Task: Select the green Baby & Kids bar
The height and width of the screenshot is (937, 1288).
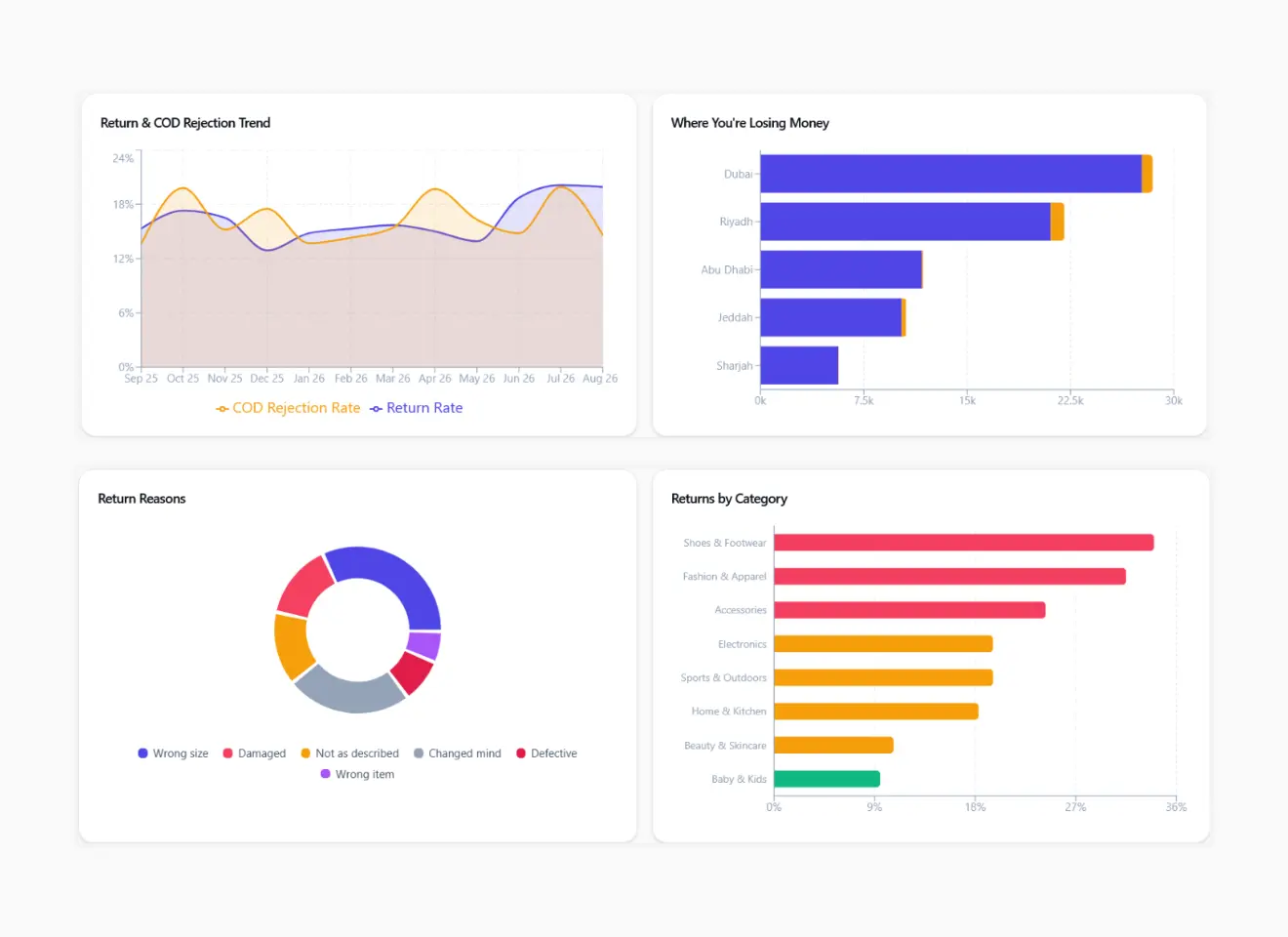Action: coord(826,779)
